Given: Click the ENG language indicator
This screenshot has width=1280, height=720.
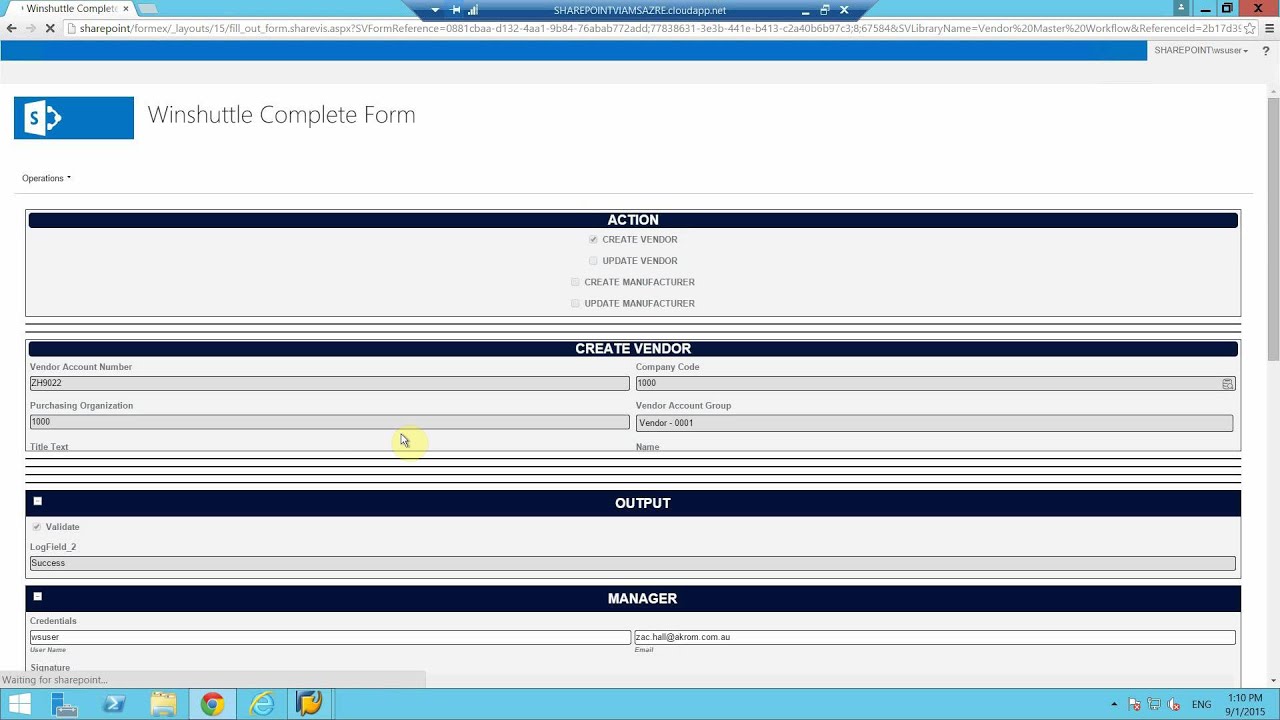Looking at the screenshot, I should tap(1201, 705).
